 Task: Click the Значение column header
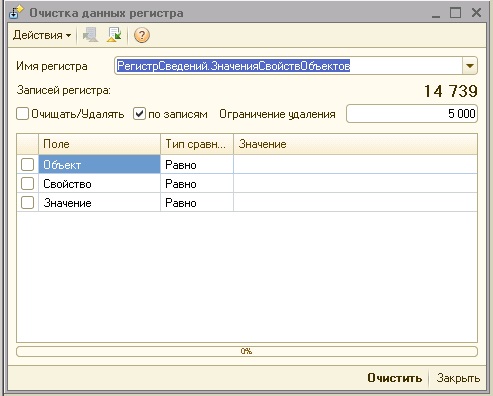pos(355,144)
